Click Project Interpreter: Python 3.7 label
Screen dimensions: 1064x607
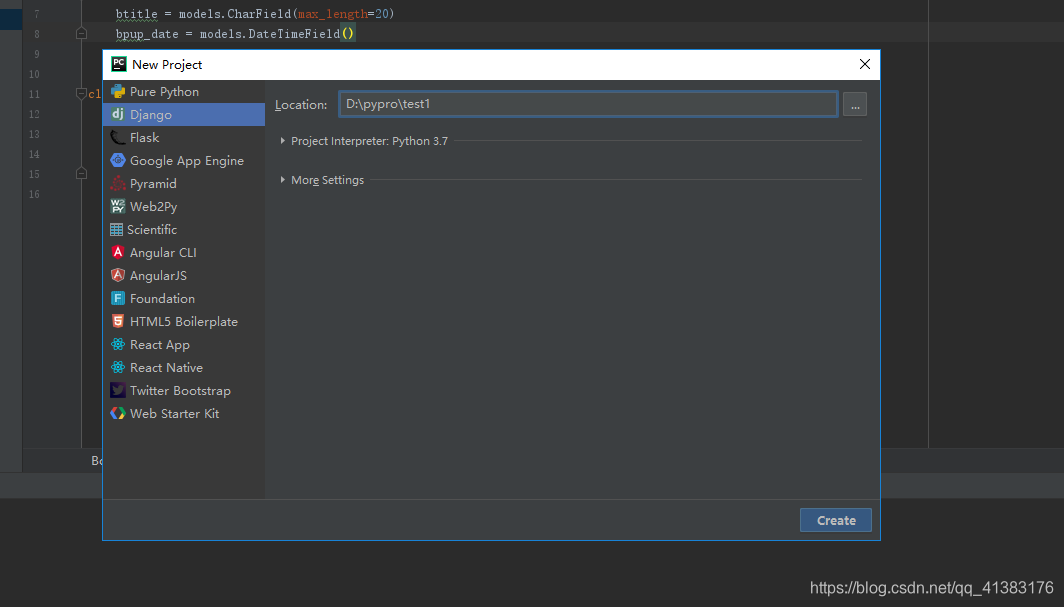point(369,141)
